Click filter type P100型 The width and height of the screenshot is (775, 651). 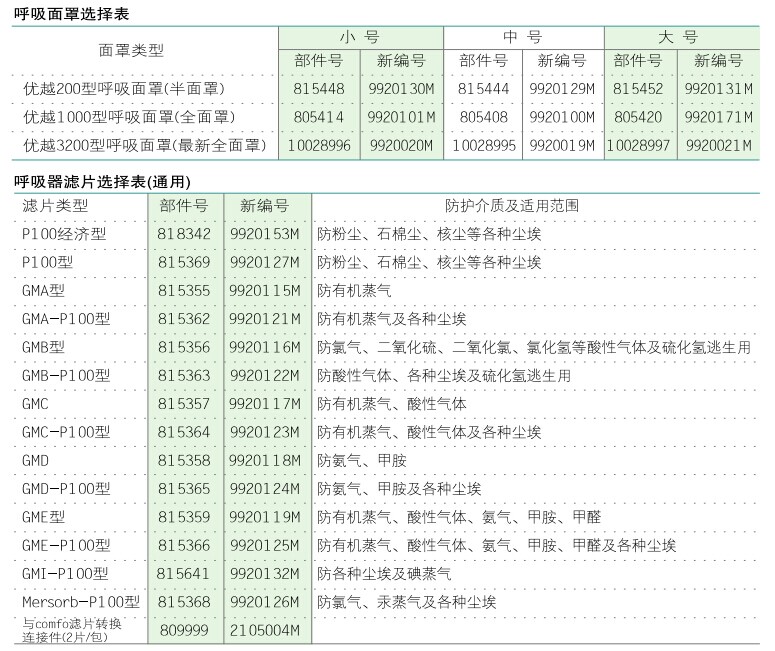click(x=47, y=262)
